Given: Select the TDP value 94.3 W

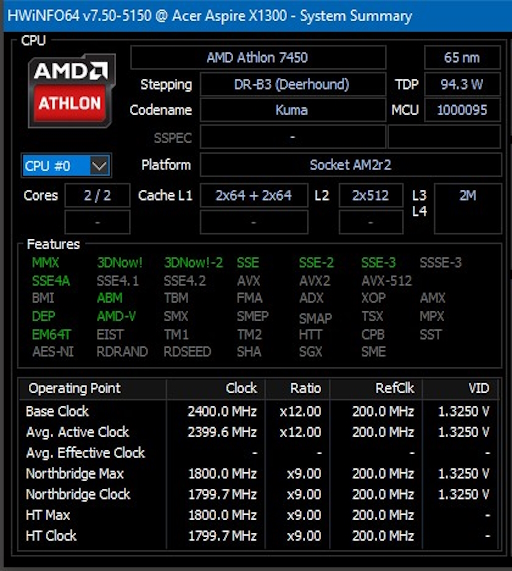Looking at the screenshot, I should pyautogui.click(x=462, y=84).
